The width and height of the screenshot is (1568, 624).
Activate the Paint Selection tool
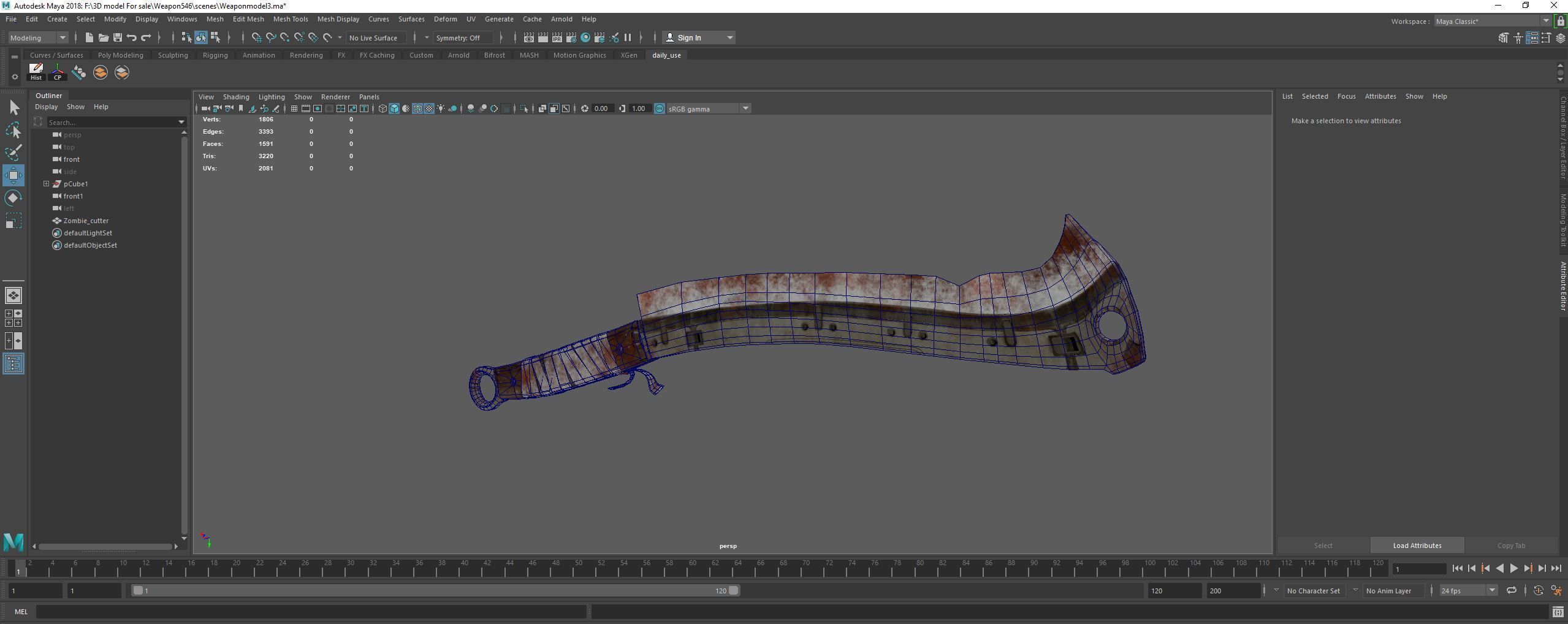click(x=13, y=152)
